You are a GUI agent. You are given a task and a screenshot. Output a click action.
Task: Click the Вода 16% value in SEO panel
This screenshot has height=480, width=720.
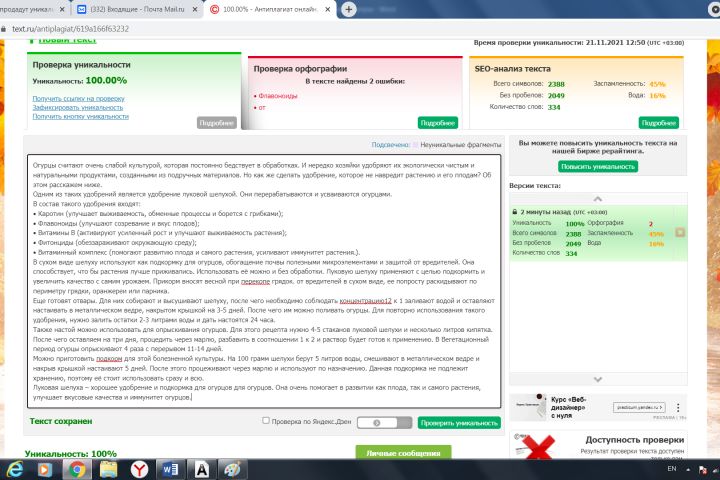[658, 96]
